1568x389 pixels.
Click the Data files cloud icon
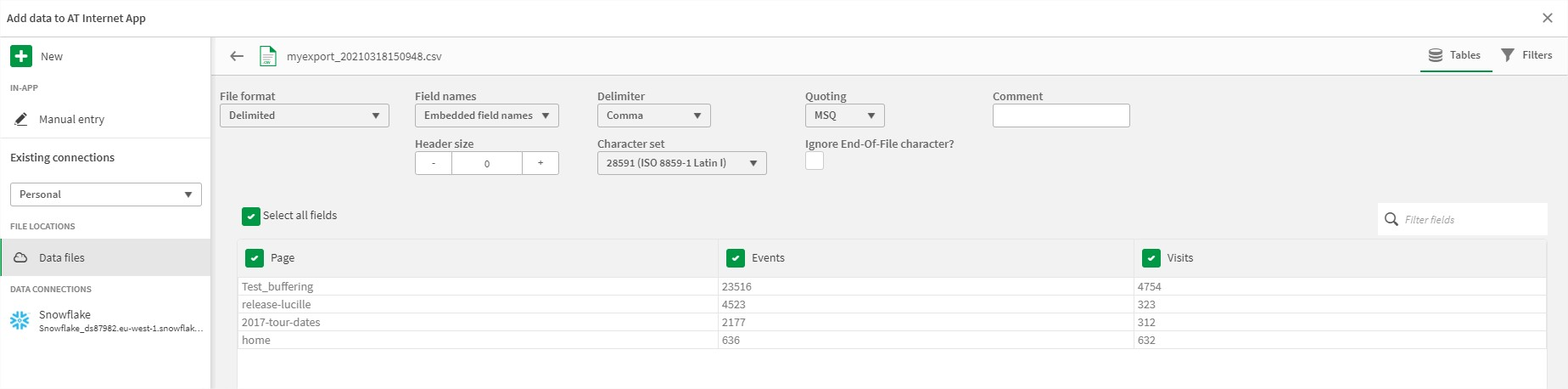(x=21, y=257)
